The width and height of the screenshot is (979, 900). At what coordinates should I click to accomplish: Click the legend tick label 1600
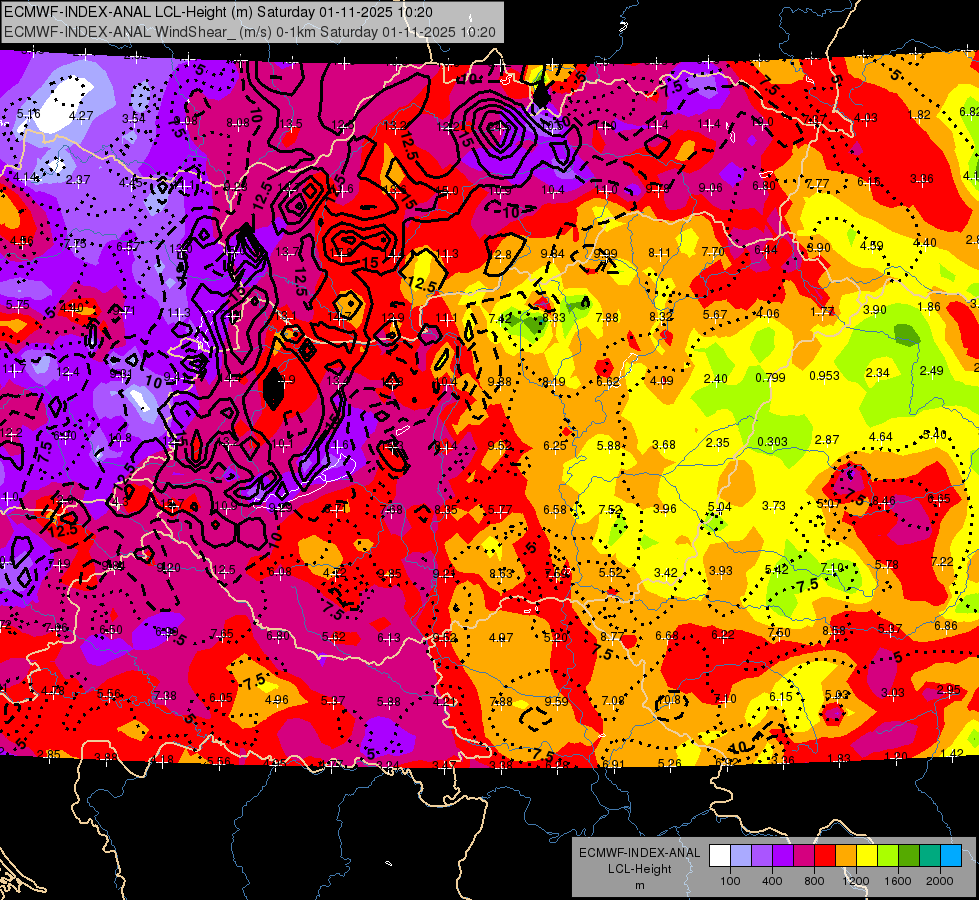(898, 881)
